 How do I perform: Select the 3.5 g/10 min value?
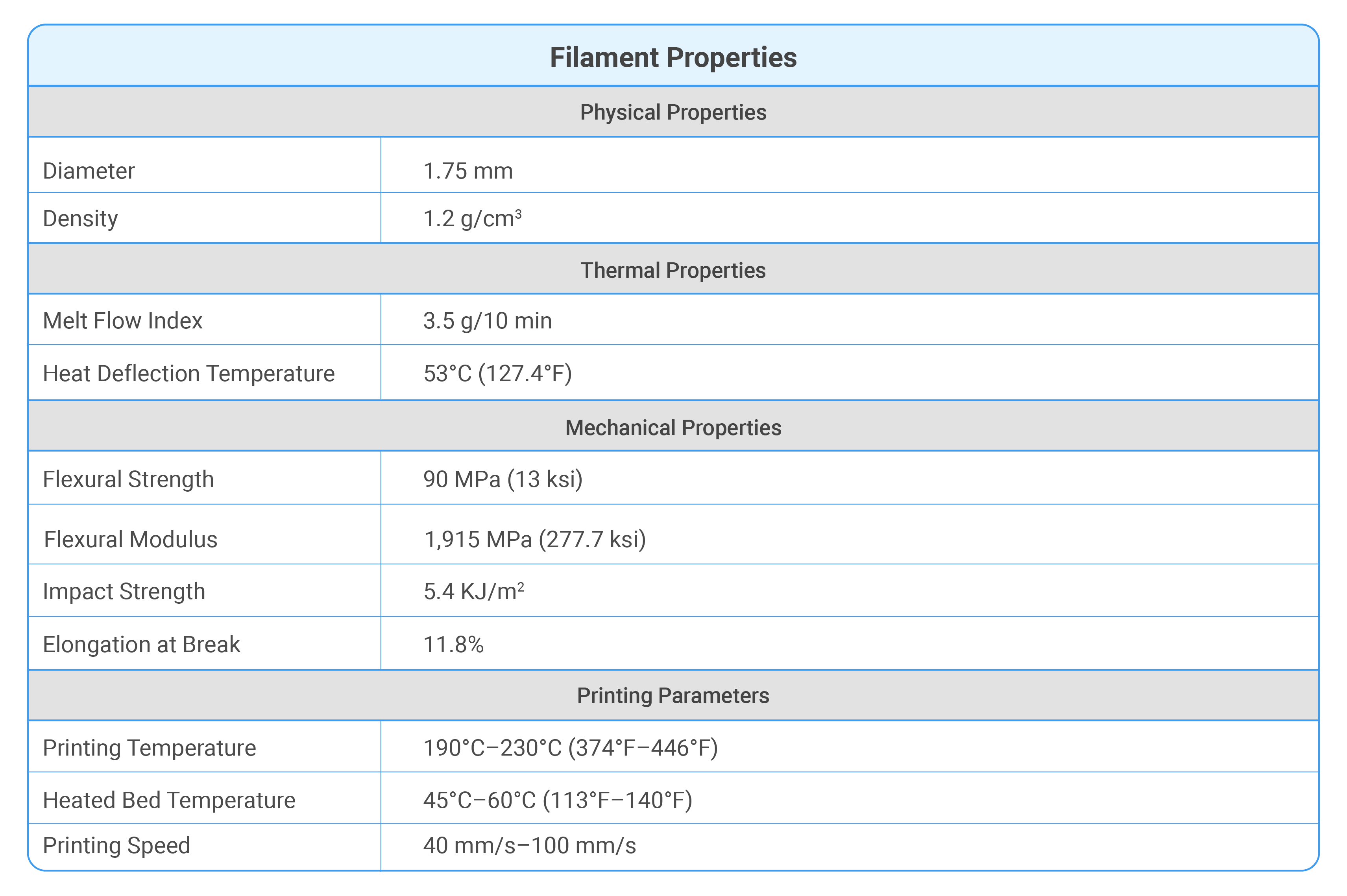pyautogui.click(x=488, y=321)
